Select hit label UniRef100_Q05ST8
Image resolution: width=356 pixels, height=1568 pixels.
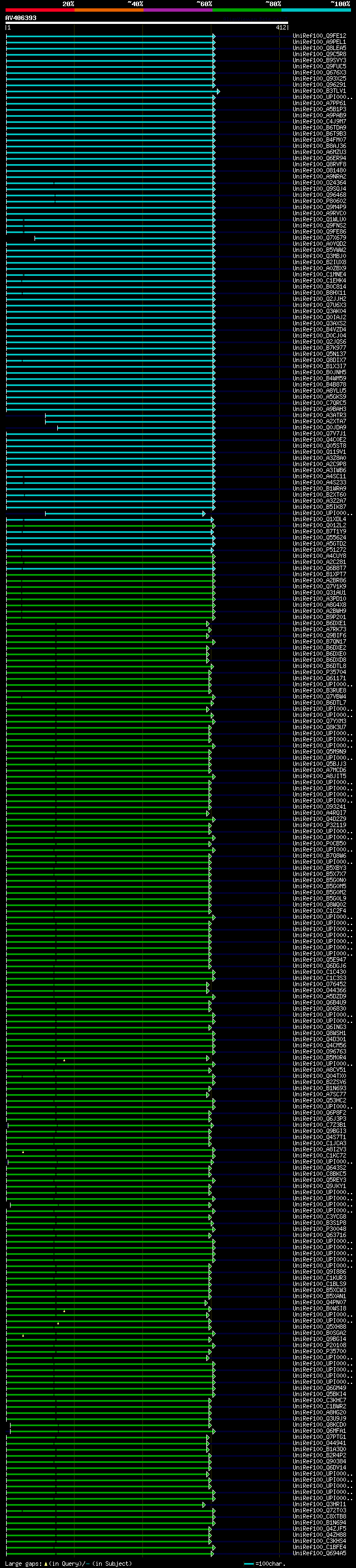pyautogui.click(x=319, y=446)
